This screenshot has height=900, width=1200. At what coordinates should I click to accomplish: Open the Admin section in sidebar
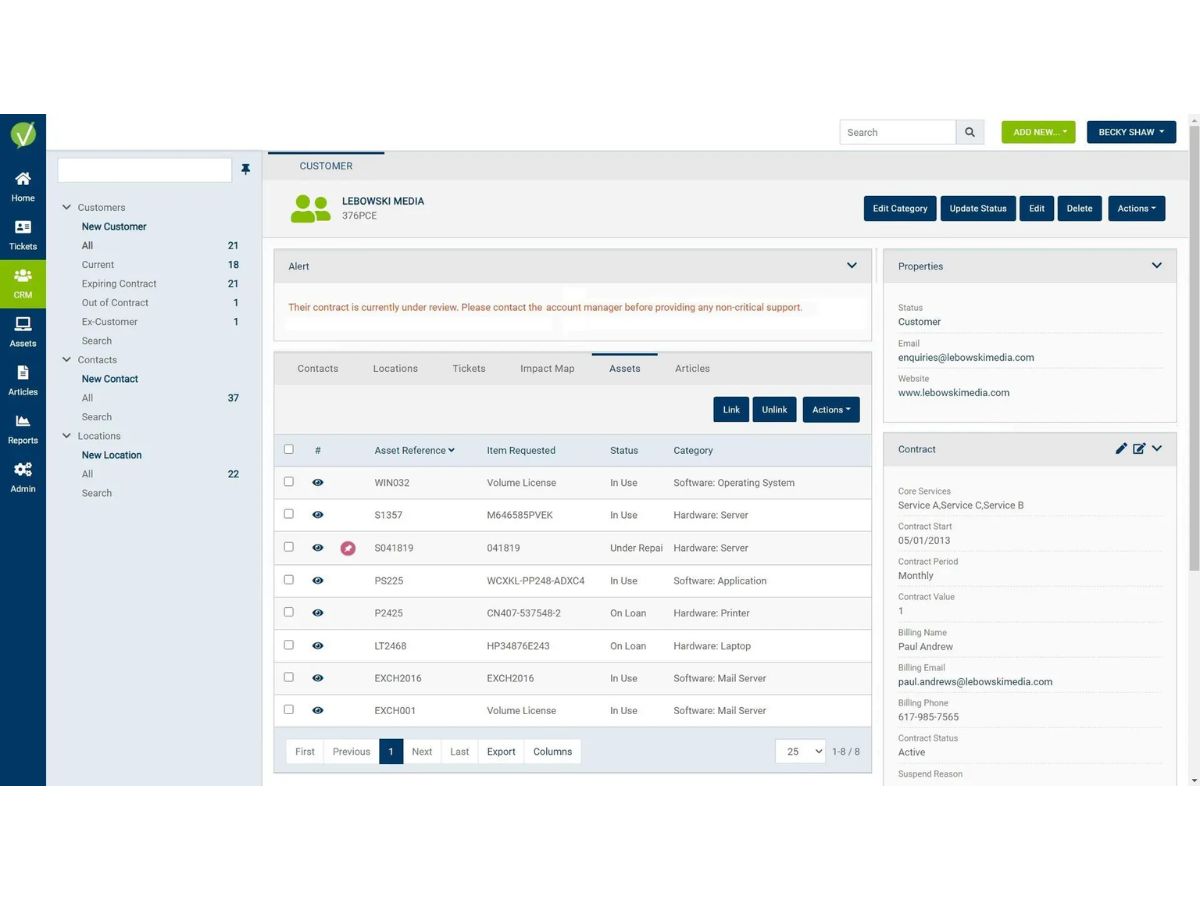(x=23, y=477)
